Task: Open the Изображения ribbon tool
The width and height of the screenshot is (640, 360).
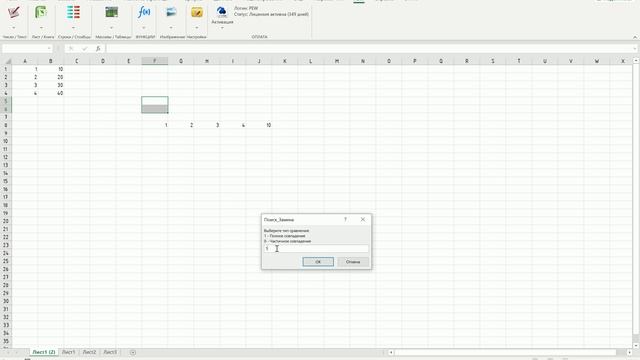Action: point(171,13)
